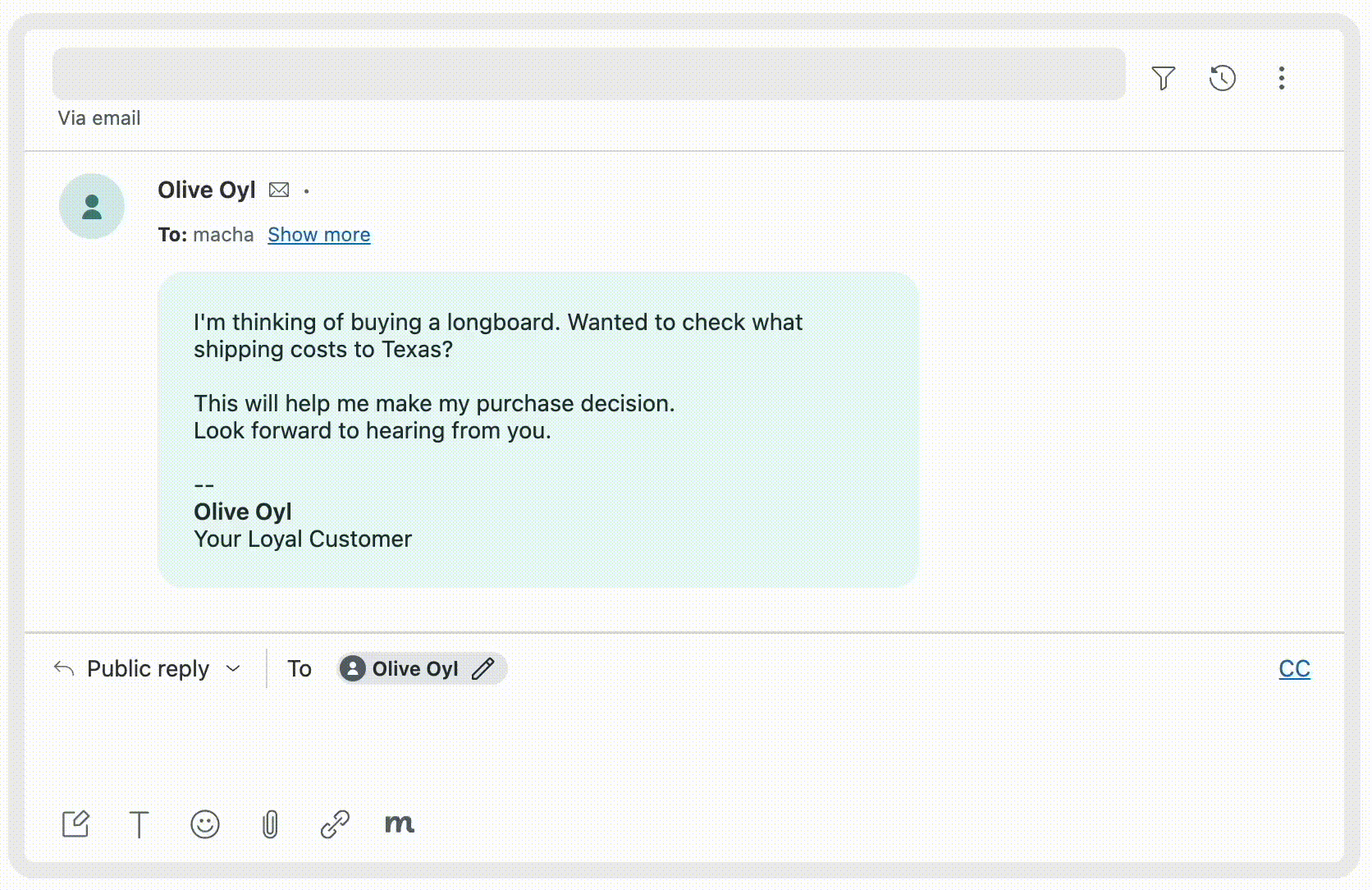Expand the Public reply dropdown

click(x=234, y=669)
